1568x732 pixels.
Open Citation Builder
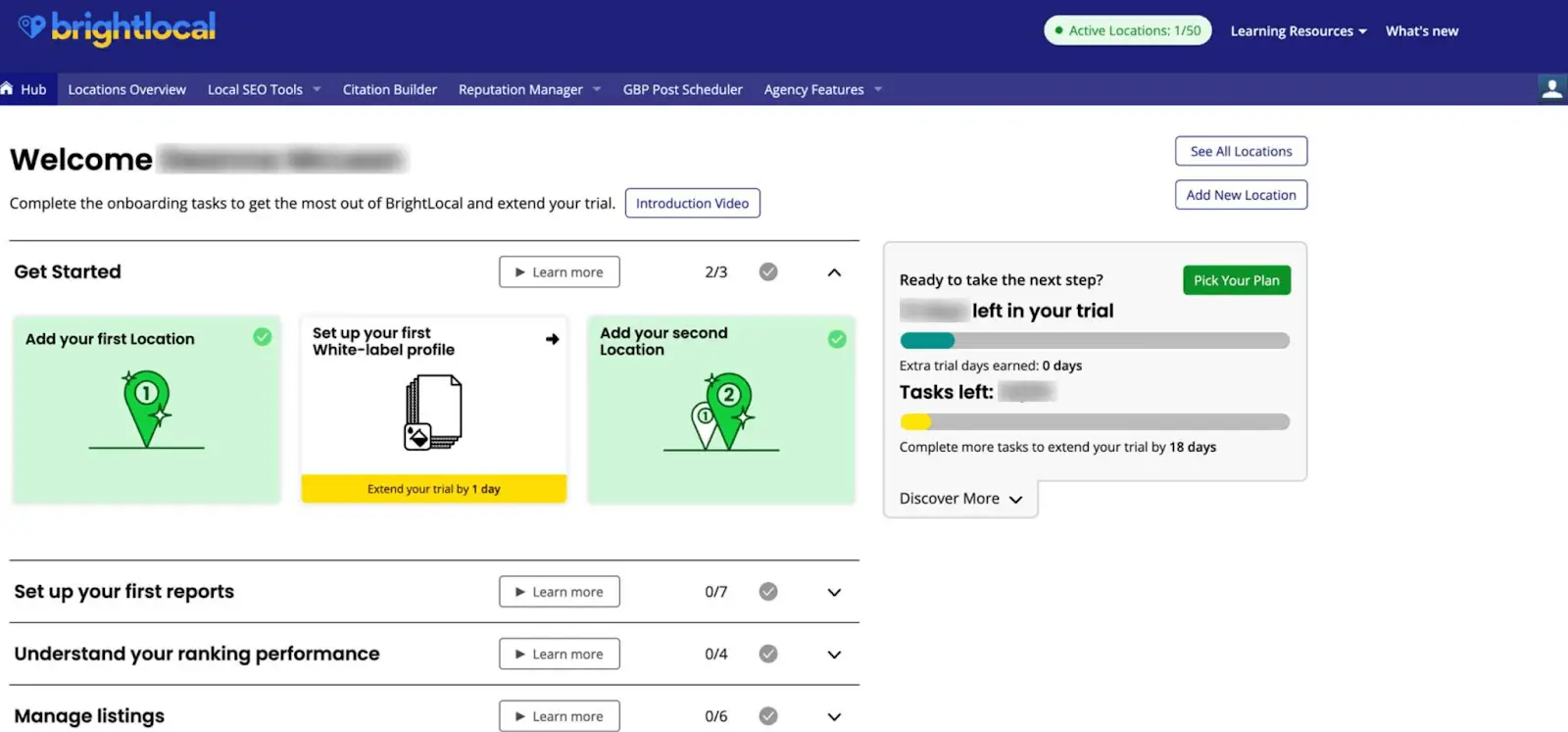[x=390, y=89]
